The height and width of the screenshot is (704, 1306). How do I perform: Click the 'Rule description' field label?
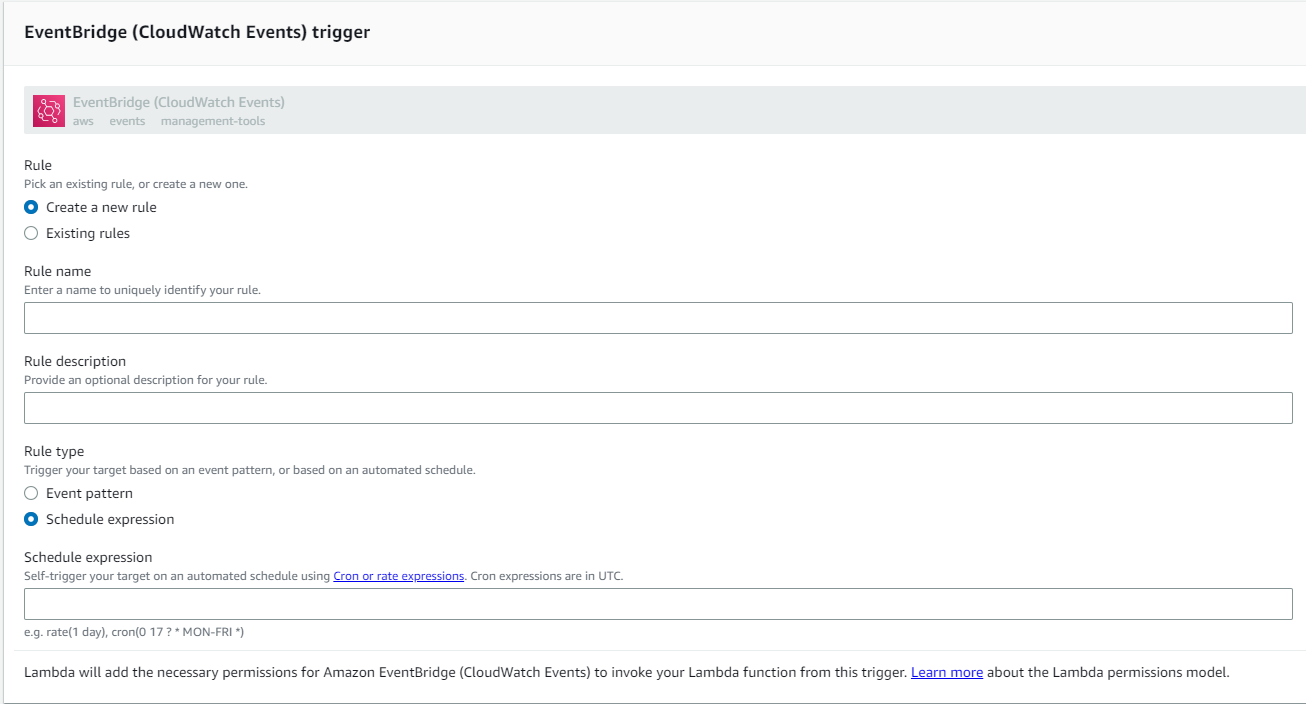[x=75, y=361]
